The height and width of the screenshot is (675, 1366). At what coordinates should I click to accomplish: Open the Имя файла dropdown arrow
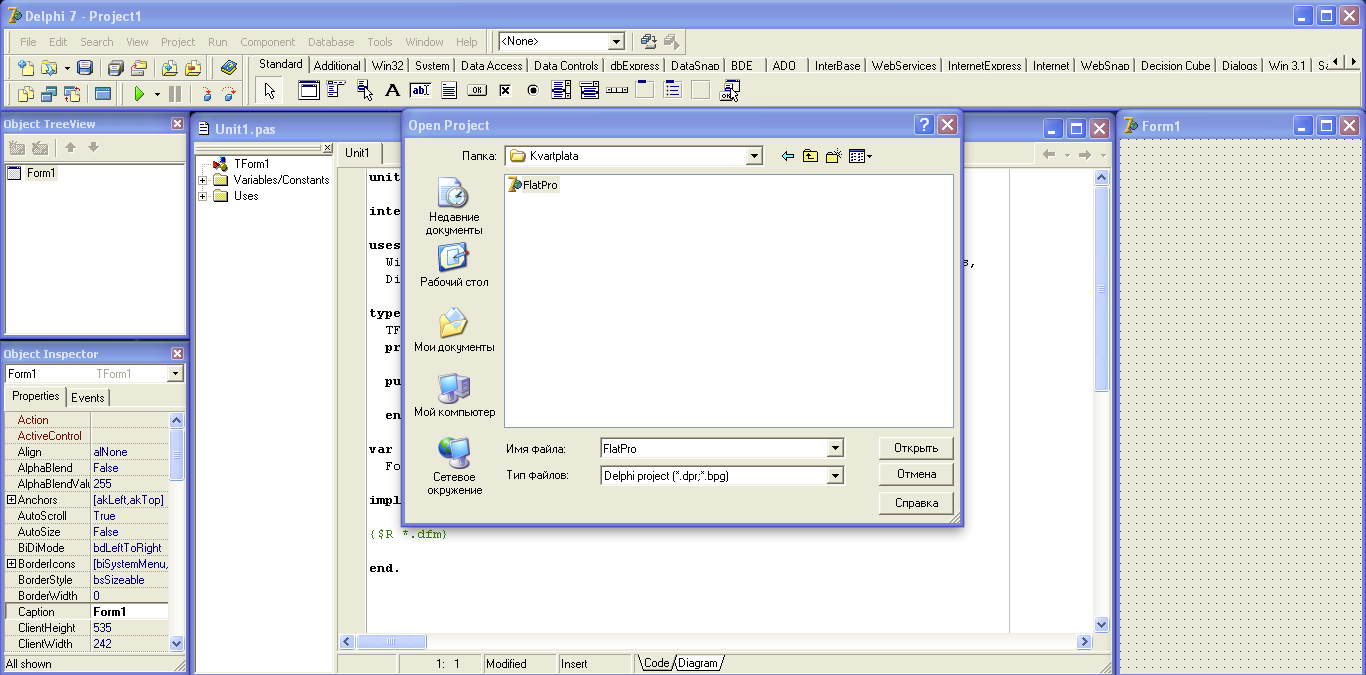click(x=835, y=449)
